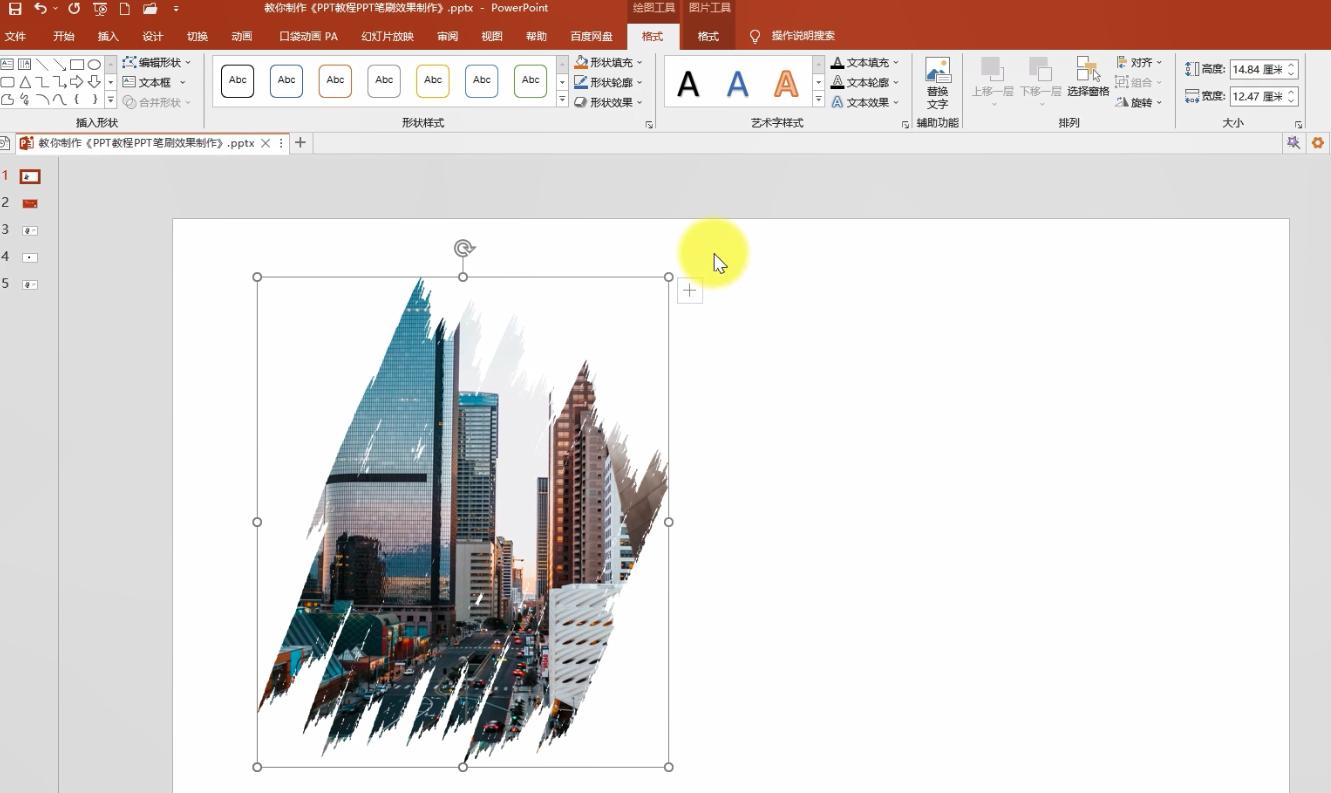Screen dimensions: 1331x793
Task: Undo the last action
Action: 40,8
